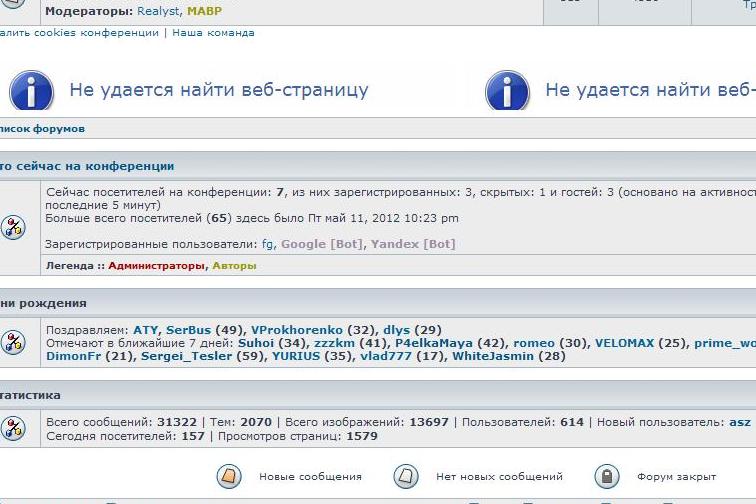Viewport: 756px width, 504px height.
Task: Click the New messages forum icon
Action: (x=229, y=476)
